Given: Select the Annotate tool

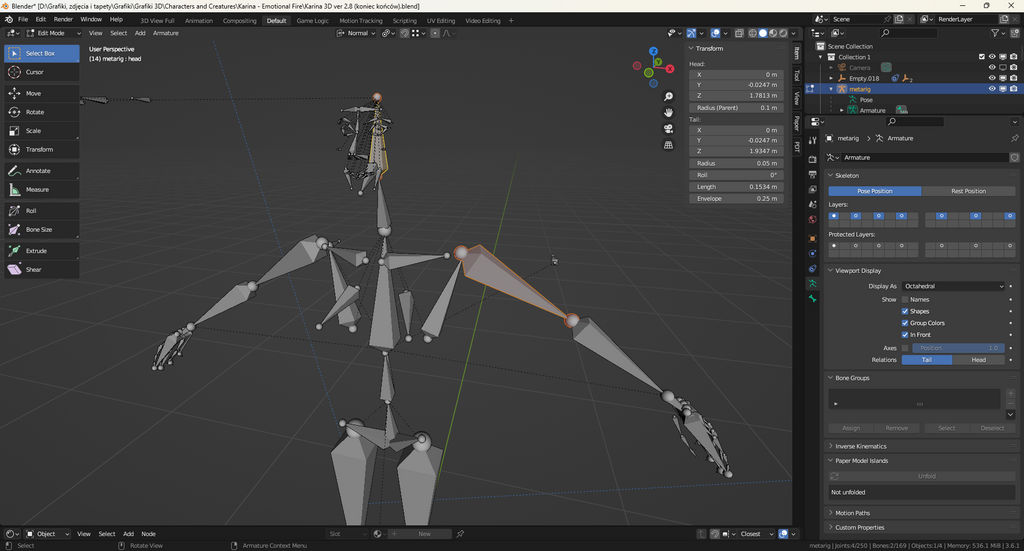Looking at the screenshot, I should pos(37,171).
